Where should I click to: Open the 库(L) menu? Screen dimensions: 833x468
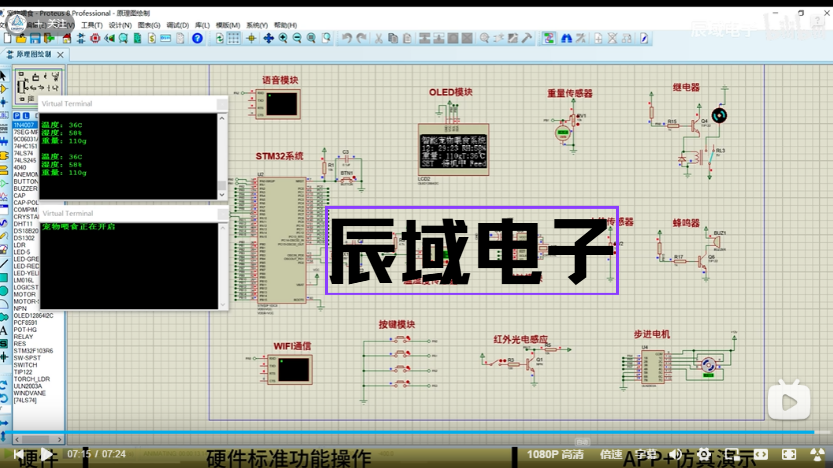202,25
